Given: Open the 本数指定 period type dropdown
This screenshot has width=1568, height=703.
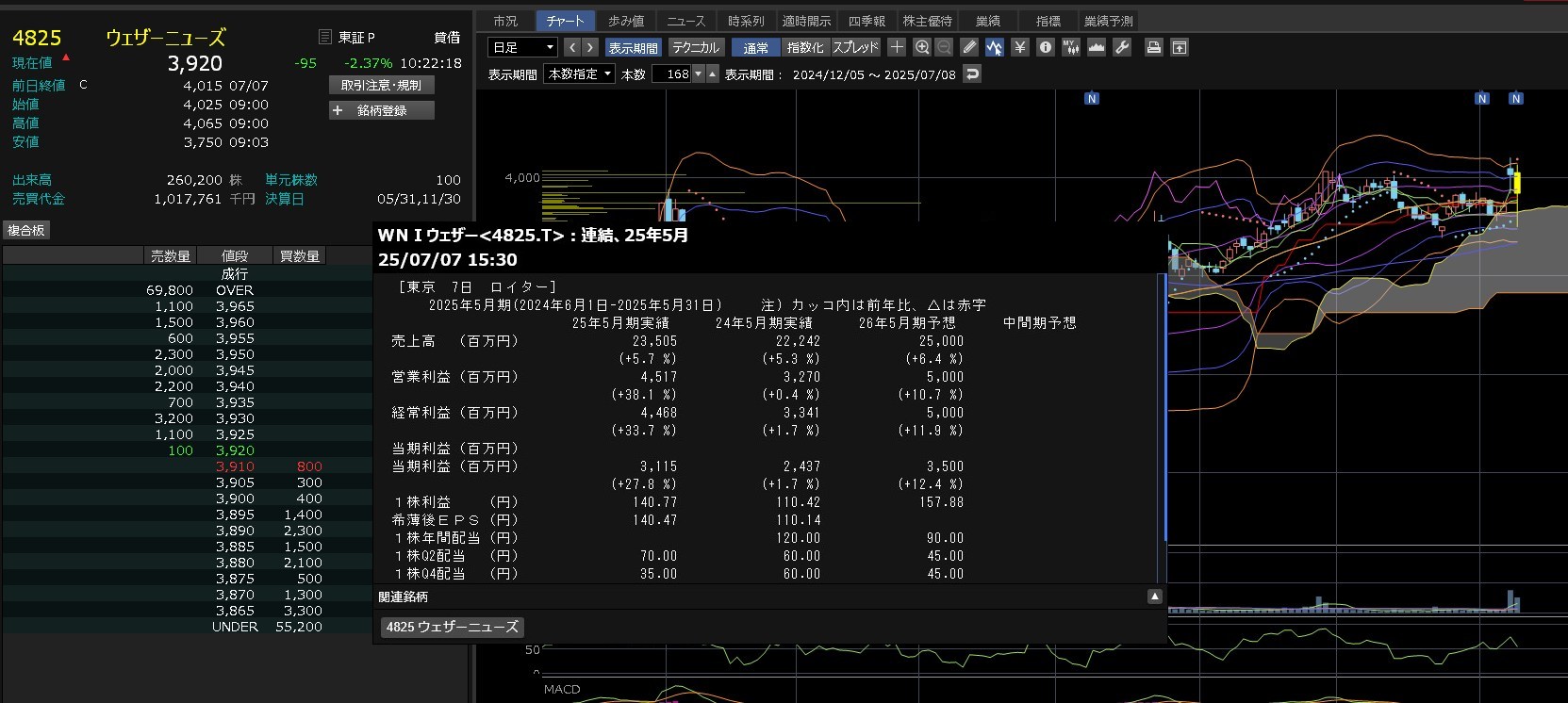Looking at the screenshot, I should (580, 74).
